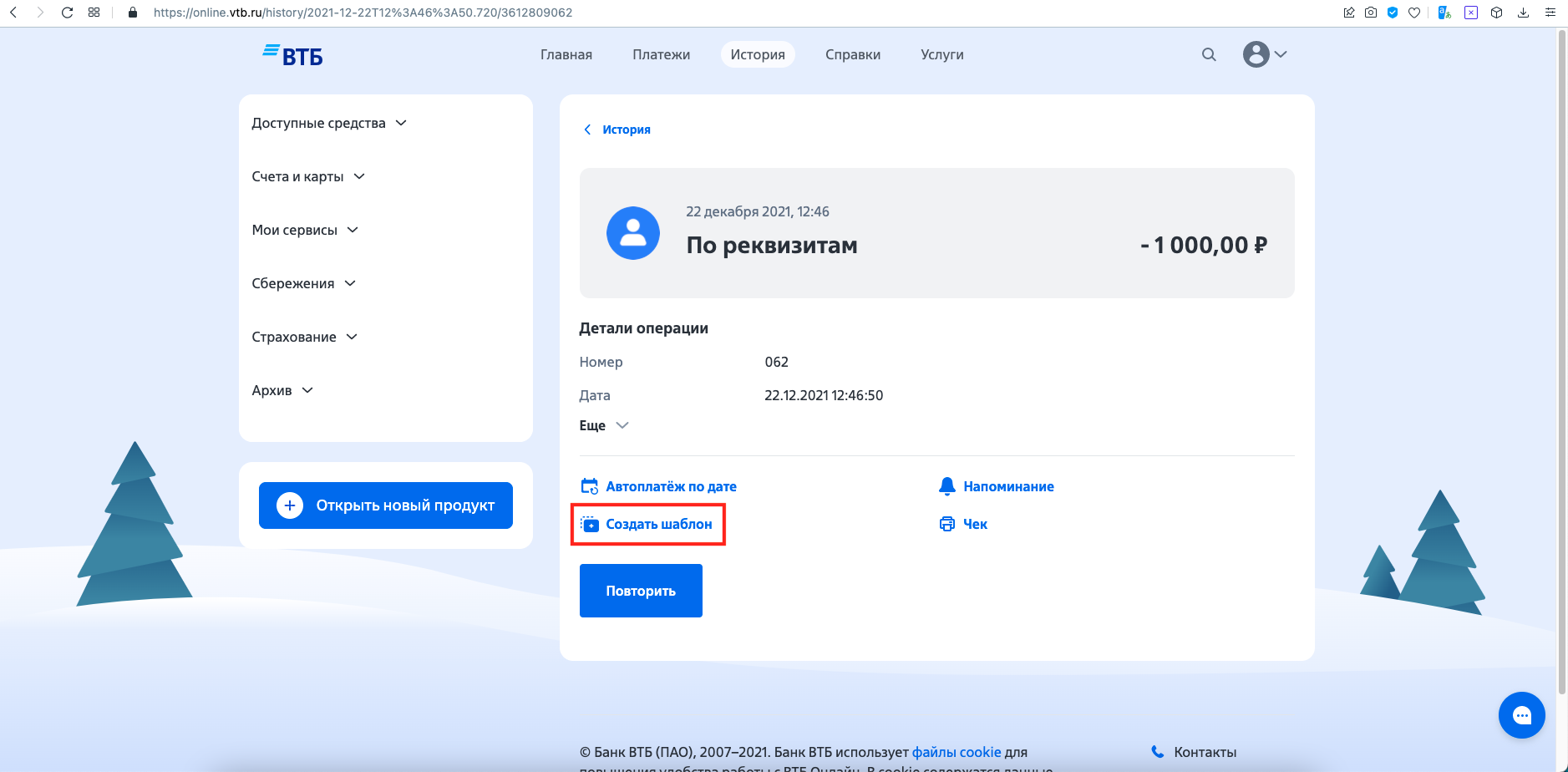
Task: Click the page vertical scrollbar
Action: point(1561,361)
